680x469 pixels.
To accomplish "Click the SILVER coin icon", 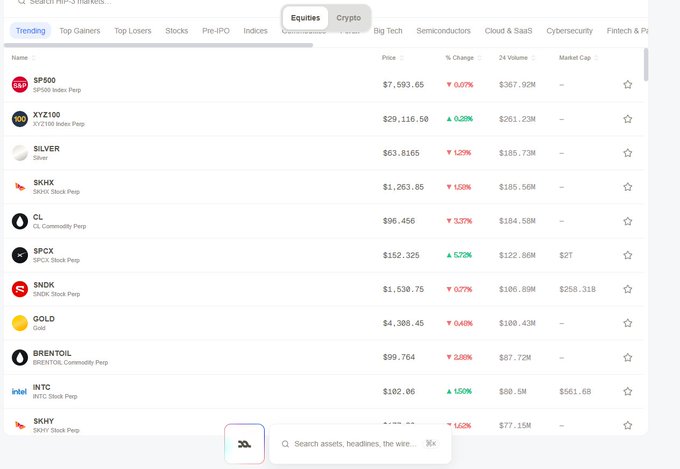I will tap(20, 153).
